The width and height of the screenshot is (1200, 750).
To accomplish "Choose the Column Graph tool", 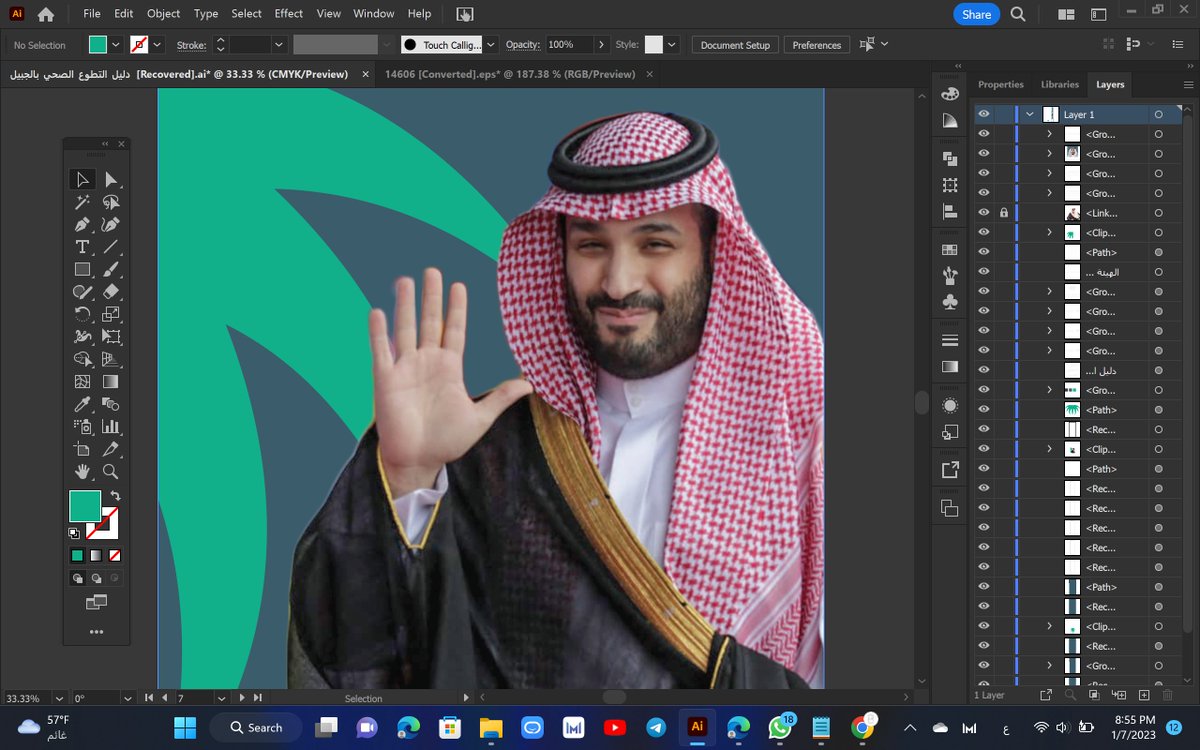I will click(111, 427).
